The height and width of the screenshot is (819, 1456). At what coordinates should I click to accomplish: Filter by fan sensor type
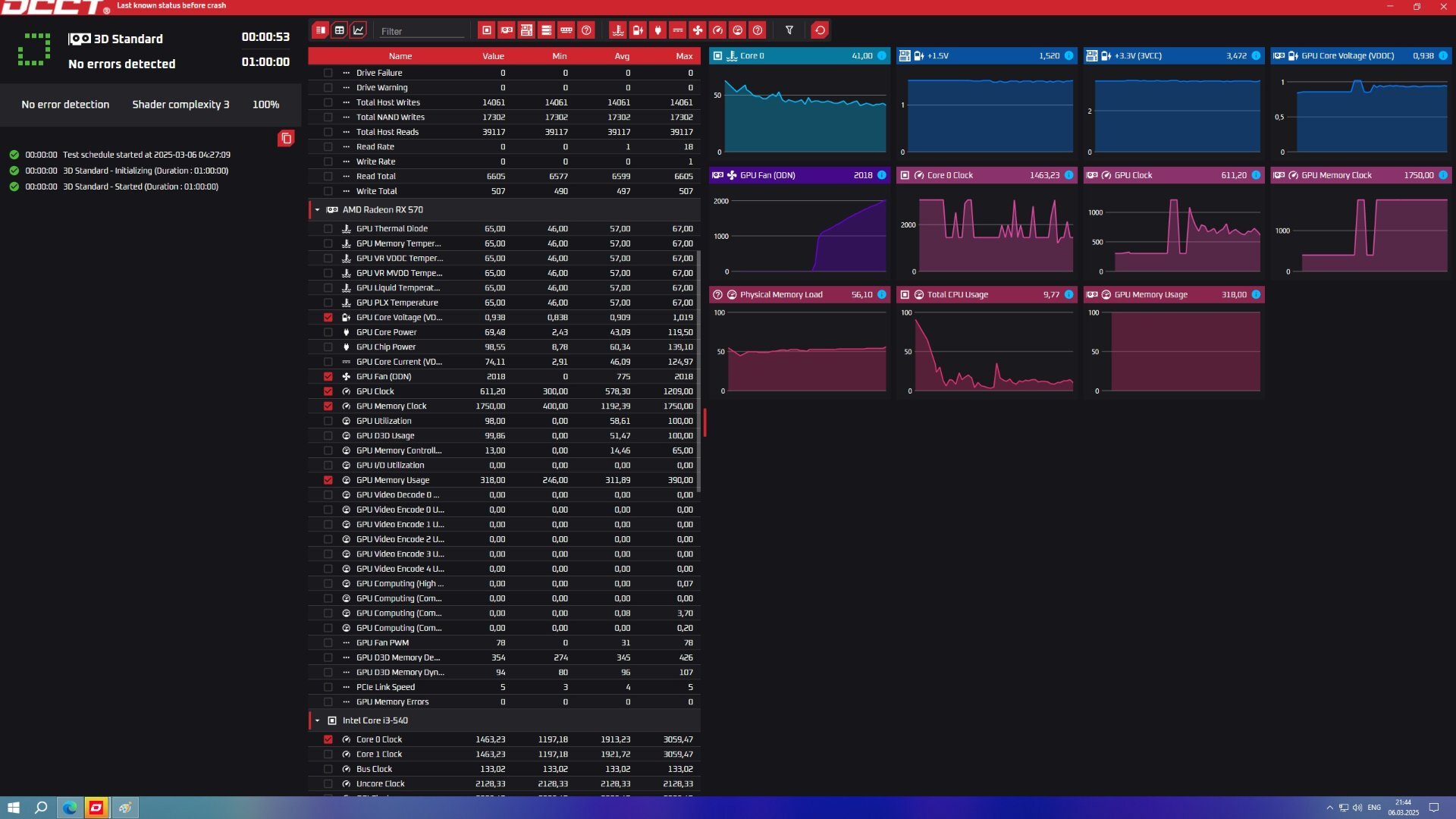coord(698,30)
